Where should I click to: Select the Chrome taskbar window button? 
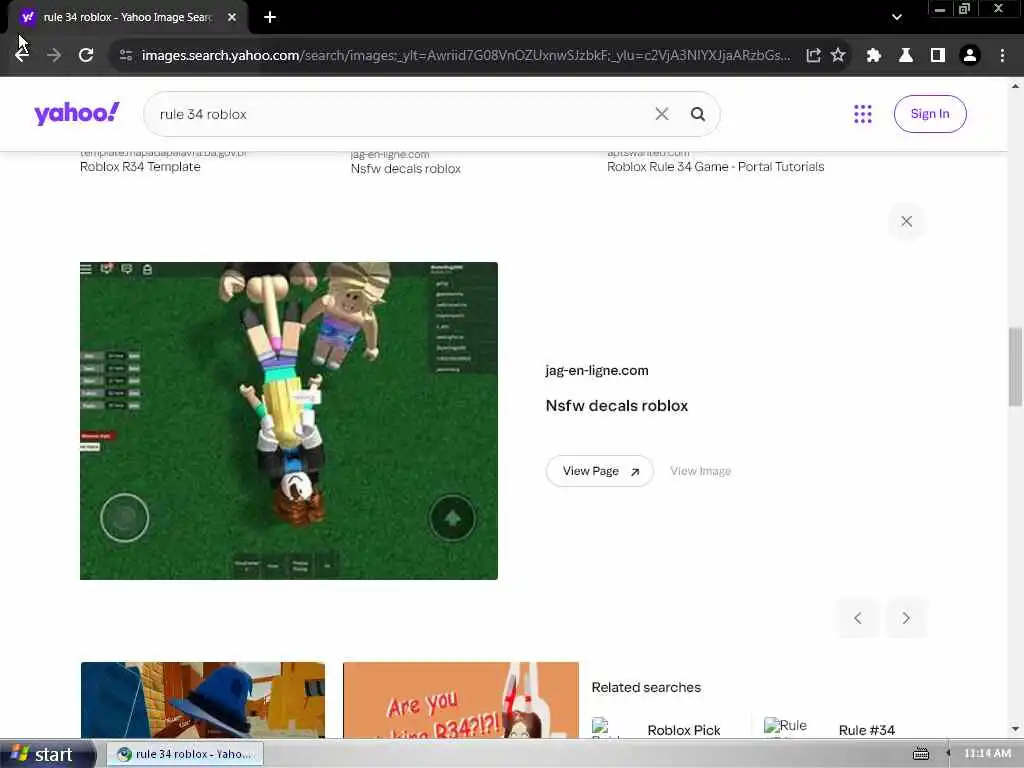185,754
